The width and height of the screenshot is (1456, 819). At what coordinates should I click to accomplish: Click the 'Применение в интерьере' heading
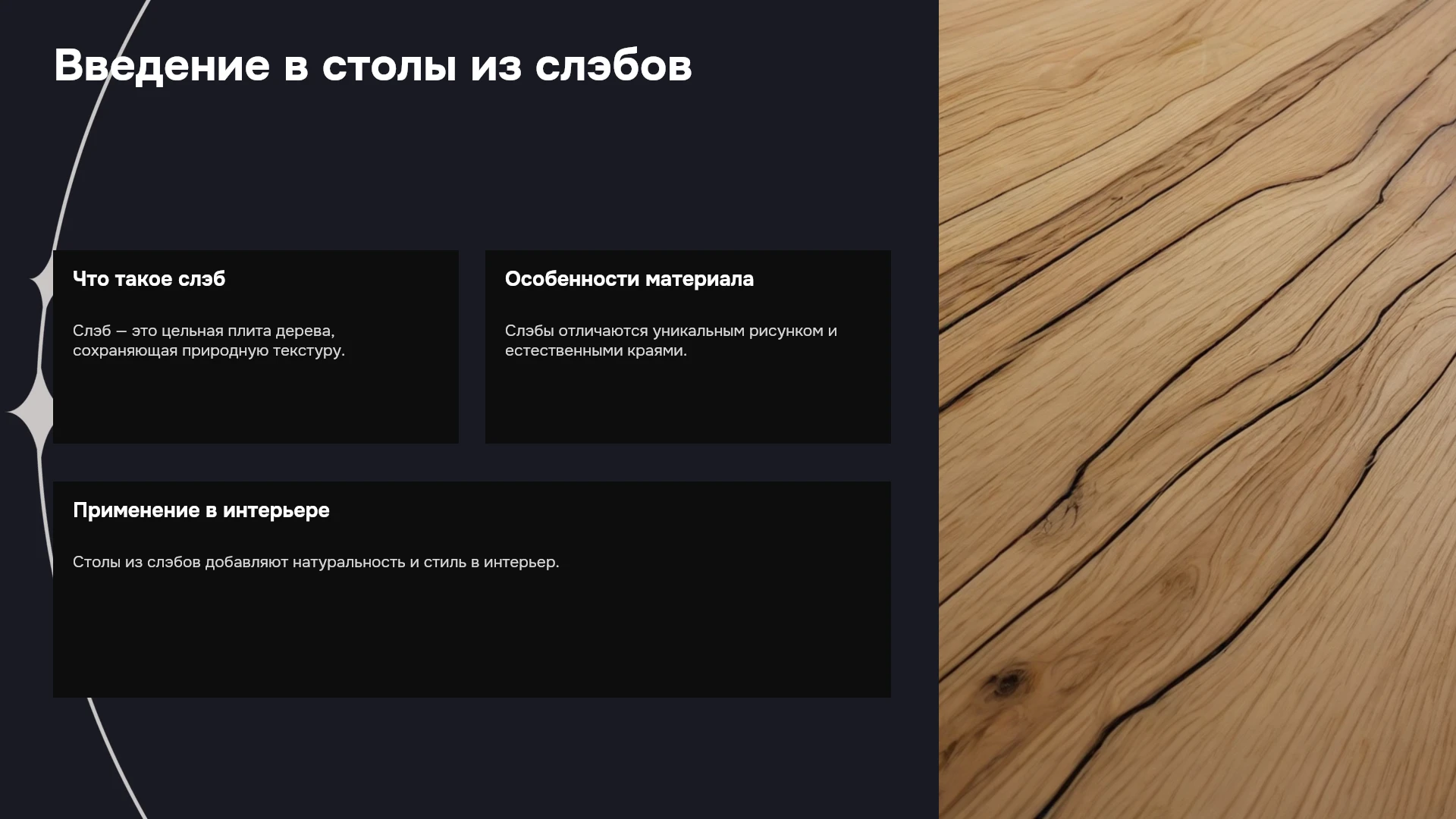pyautogui.click(x=201, y=510)
